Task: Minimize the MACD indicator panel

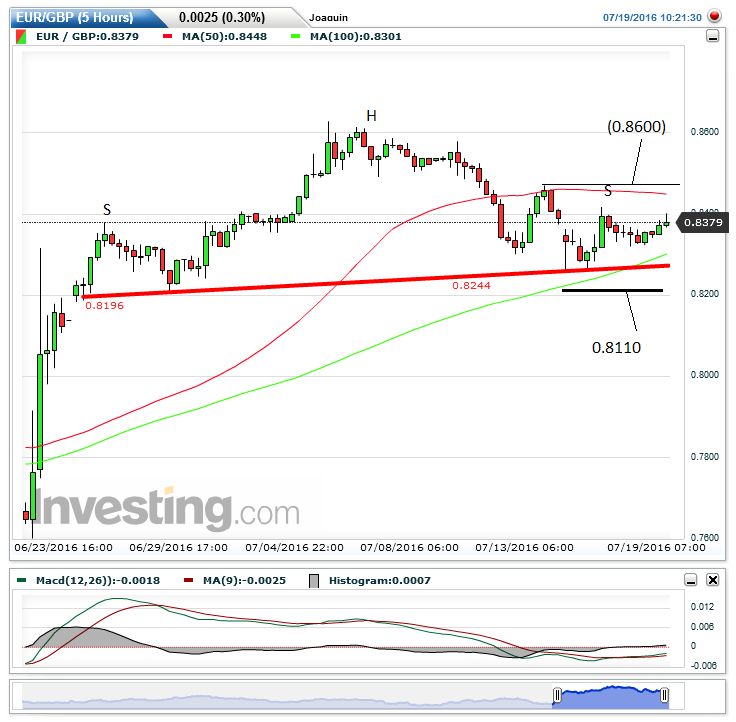Action: (691, 580)
